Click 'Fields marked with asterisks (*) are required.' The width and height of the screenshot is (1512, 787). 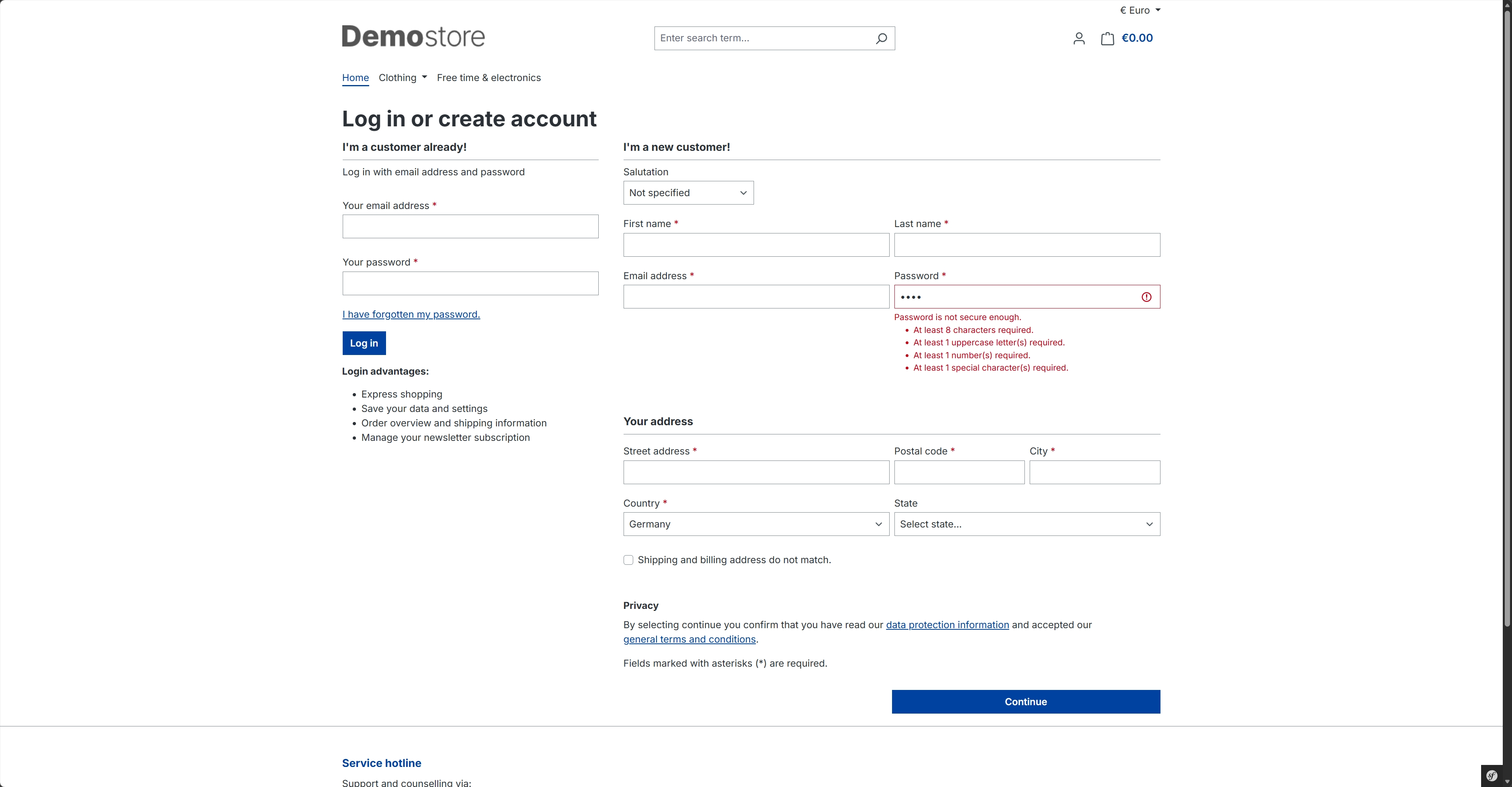click(x=725, y=663)
